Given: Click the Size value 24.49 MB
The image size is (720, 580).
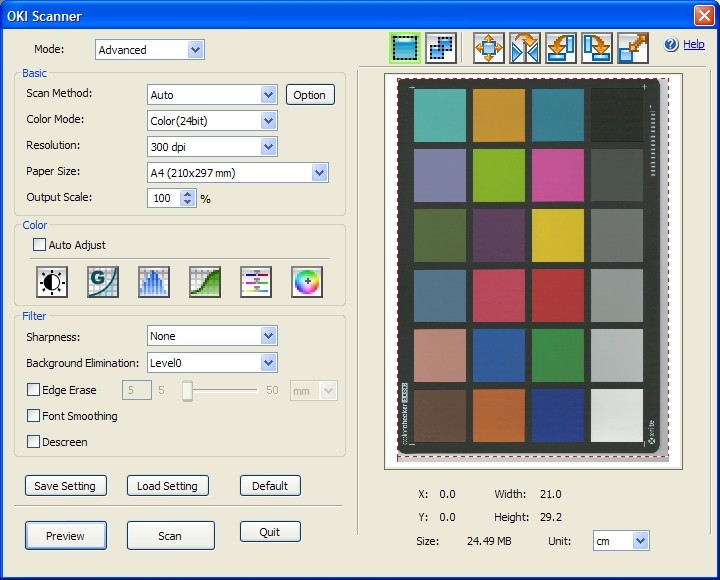Looking at the screenshot, I should (489, 541).
